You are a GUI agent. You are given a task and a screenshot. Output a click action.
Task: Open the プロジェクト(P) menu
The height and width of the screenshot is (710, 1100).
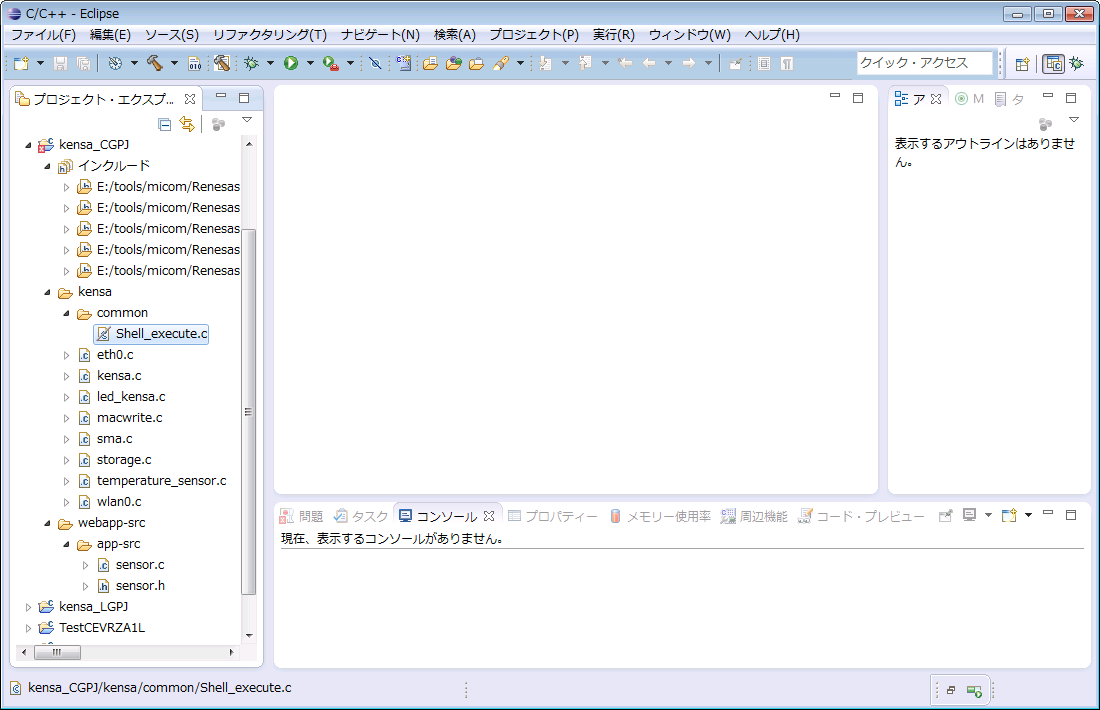[x=534, y=34]
